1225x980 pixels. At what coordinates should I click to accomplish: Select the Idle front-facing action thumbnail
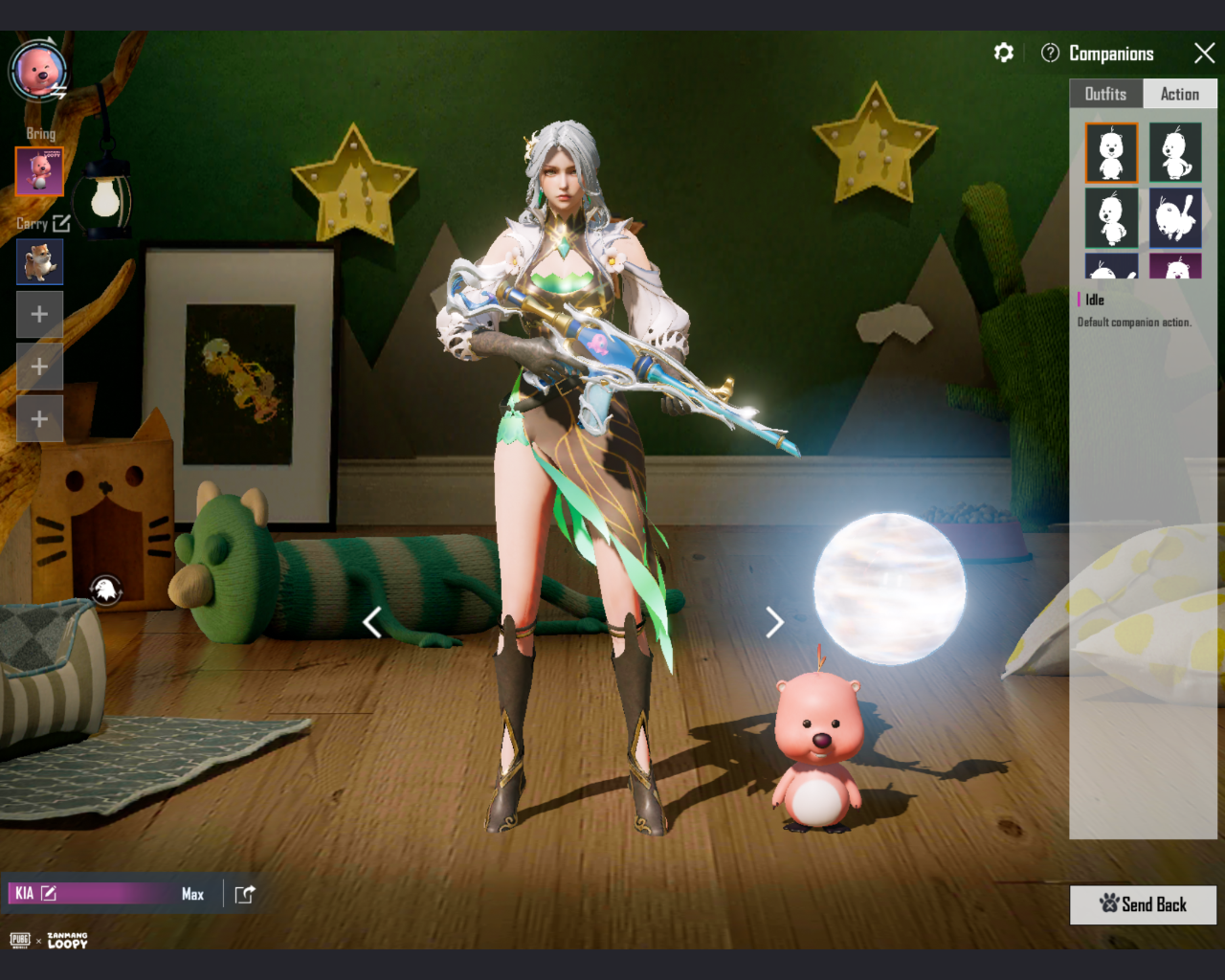coord(1111,153)
